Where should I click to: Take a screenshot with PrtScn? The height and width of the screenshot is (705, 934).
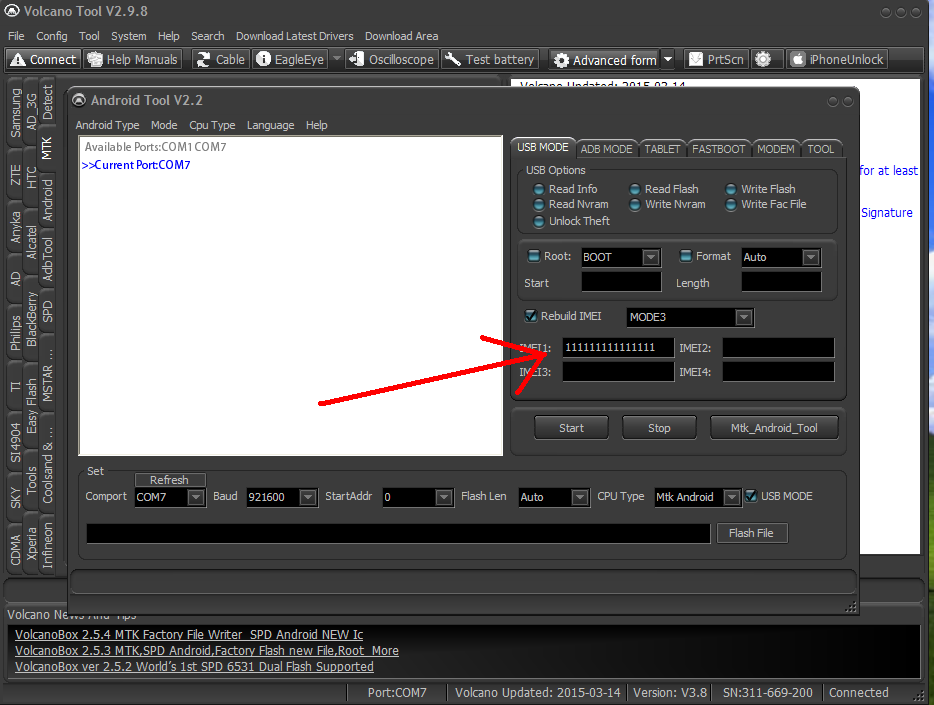tap(717, 60)
